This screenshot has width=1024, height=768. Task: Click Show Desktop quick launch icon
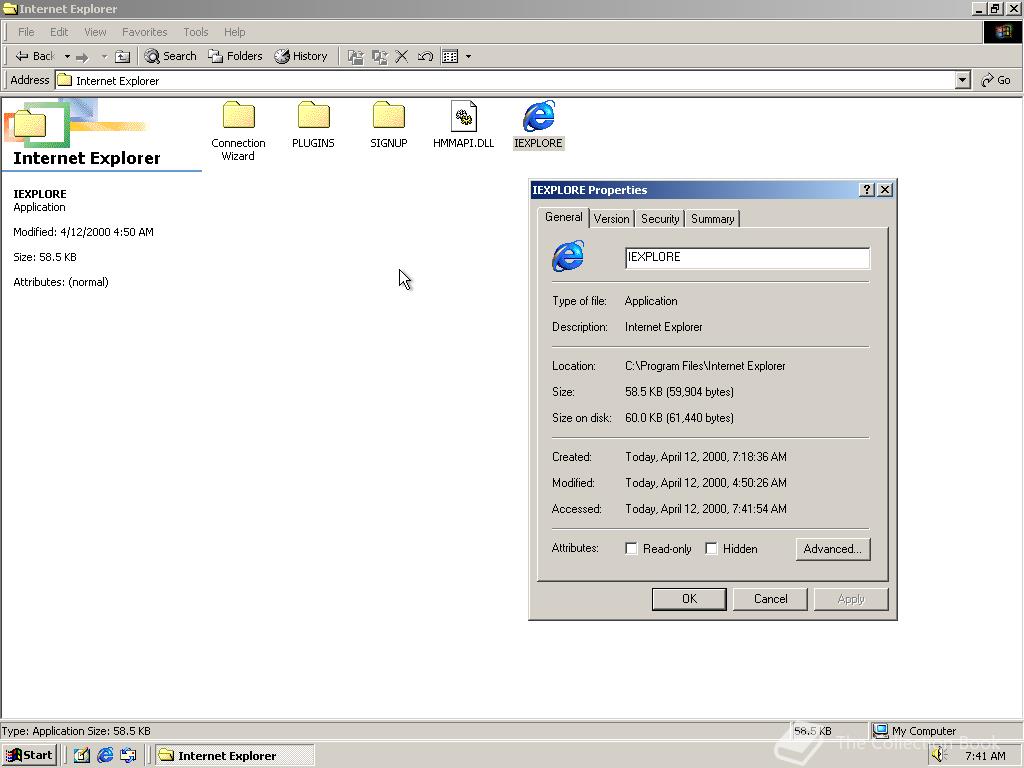pos(82,756)
